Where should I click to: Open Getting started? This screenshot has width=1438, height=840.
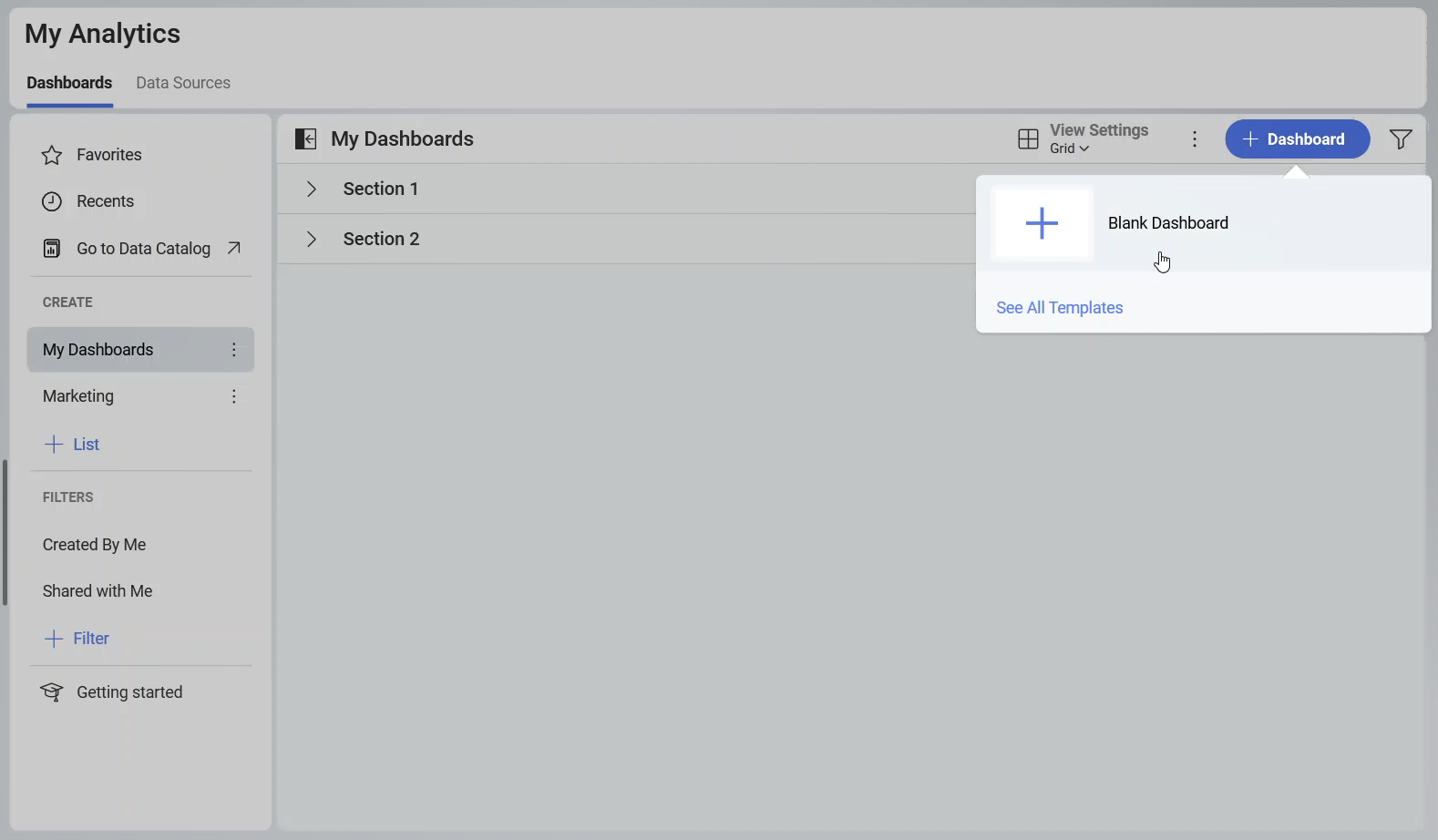click(x=111, y=692)
